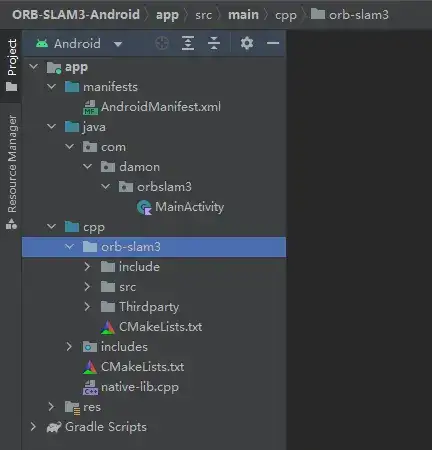Expand the Gradle Scripts node

click(x=33, y=427)
